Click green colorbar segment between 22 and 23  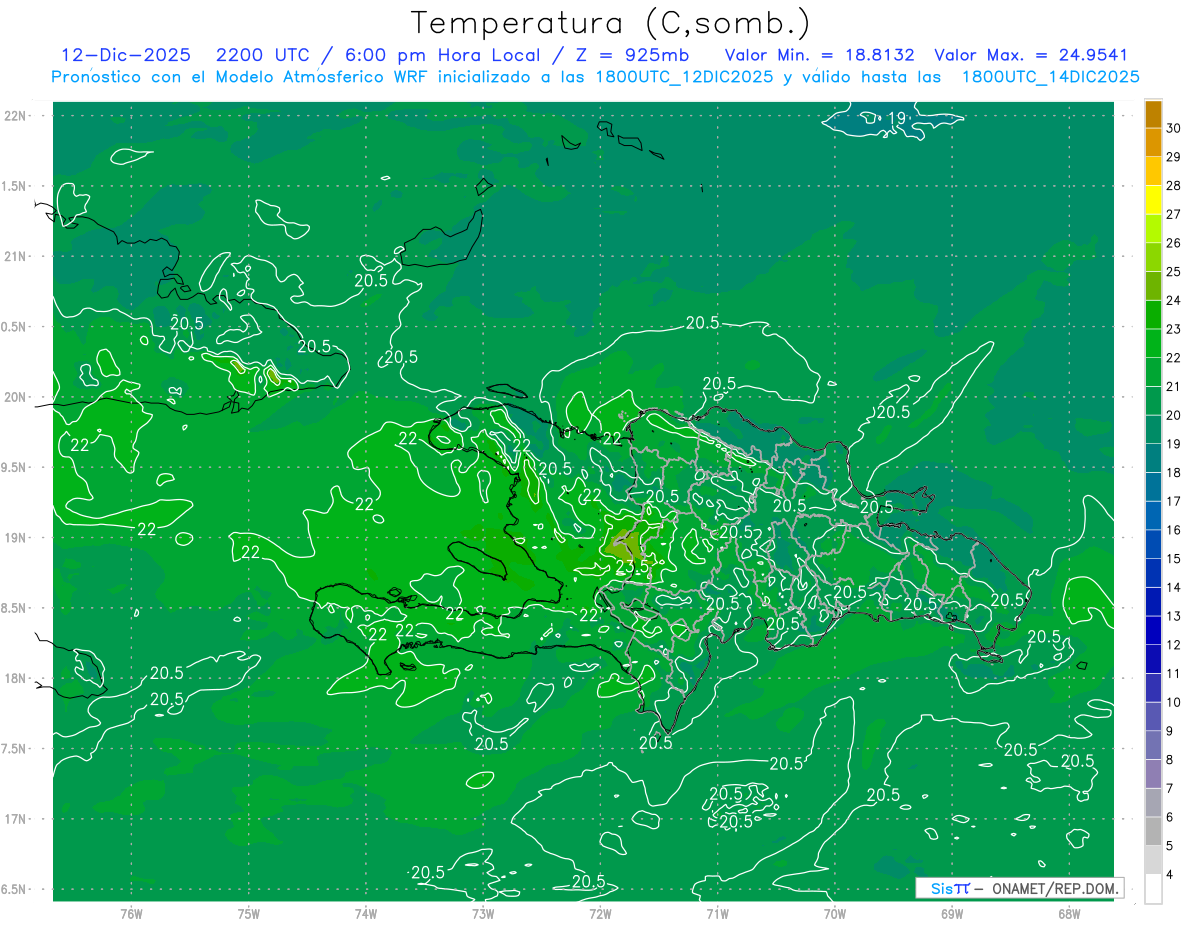[x=1153, y=343]
